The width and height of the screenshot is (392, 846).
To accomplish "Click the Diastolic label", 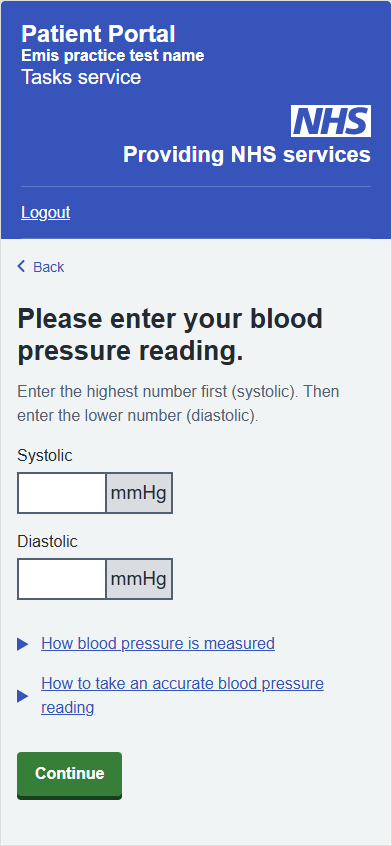I will click(x=47, y=541).
